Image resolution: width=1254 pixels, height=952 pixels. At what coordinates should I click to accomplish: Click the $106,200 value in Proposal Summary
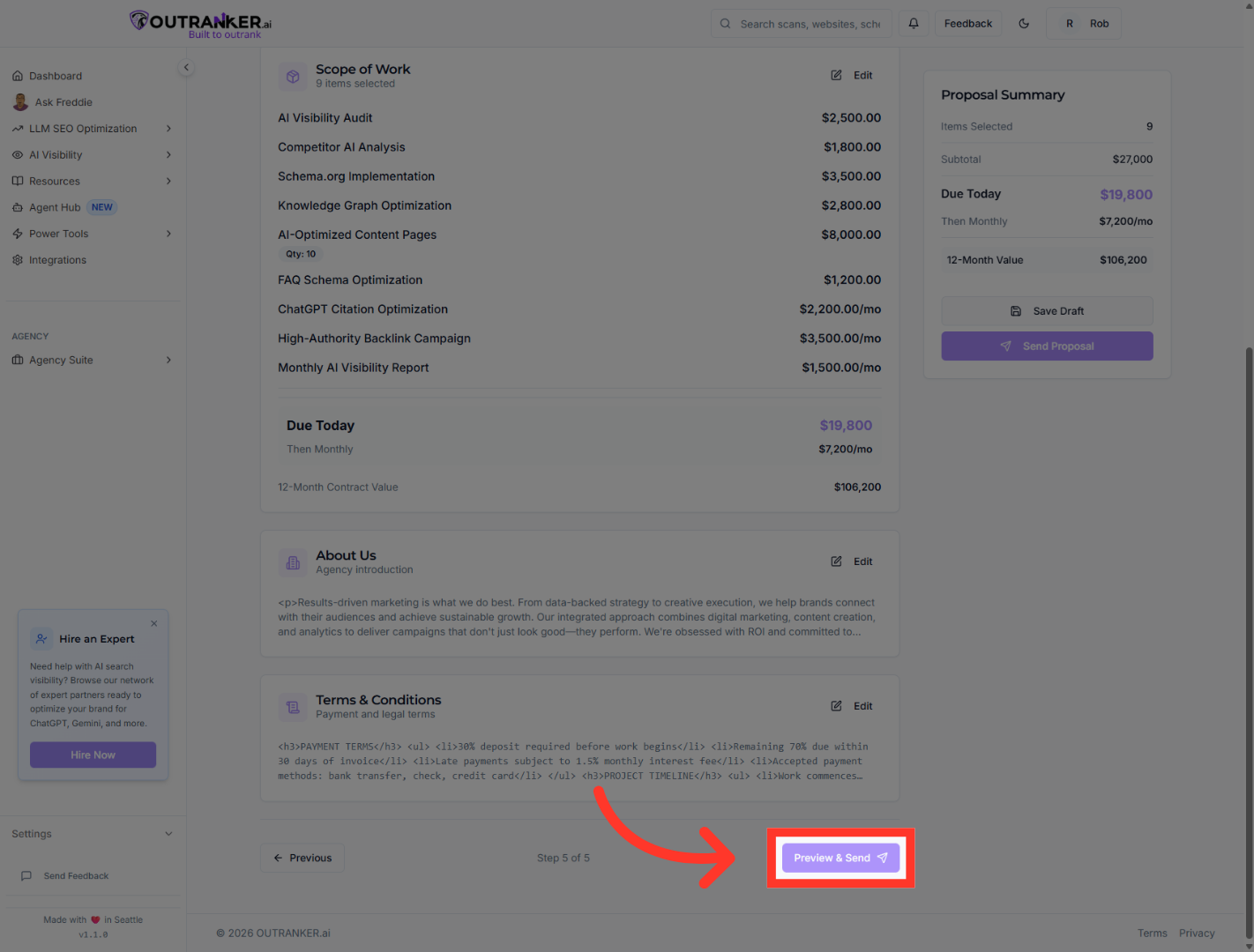[1123, 260]
